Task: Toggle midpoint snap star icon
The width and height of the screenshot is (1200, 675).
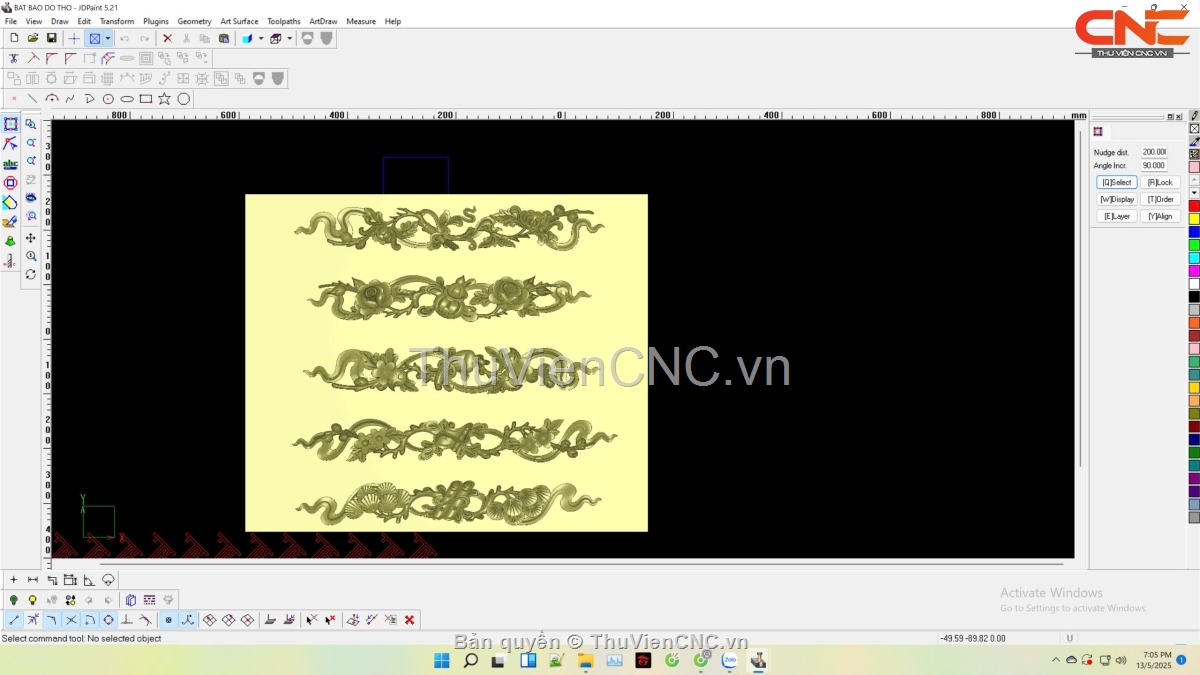Action: 33,620
